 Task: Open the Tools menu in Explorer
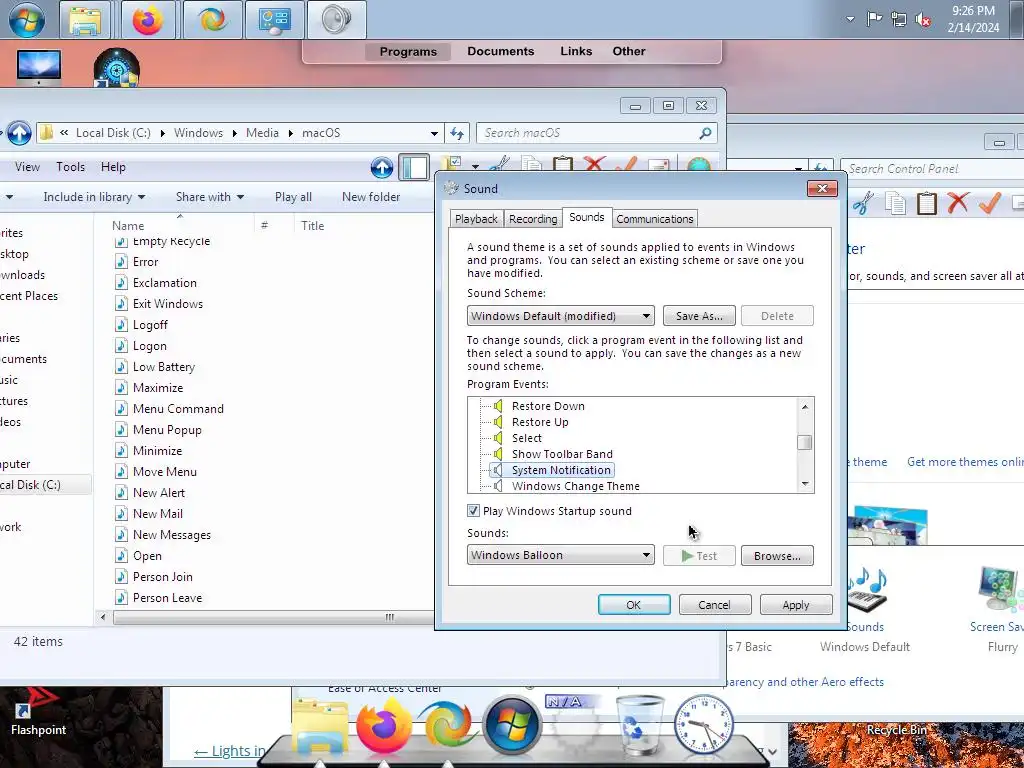[71, 167]
